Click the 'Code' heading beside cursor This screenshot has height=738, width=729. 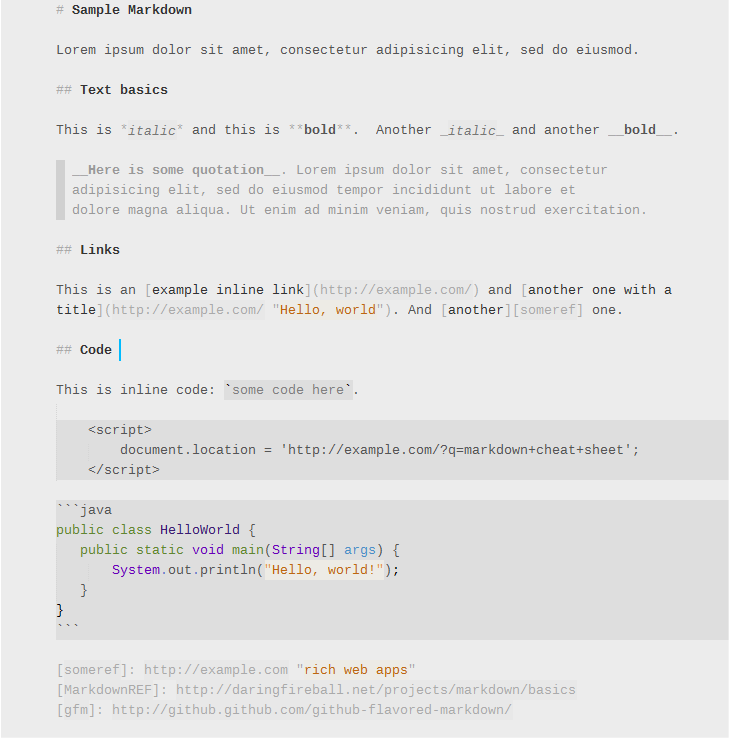click(x=96, y=350)
